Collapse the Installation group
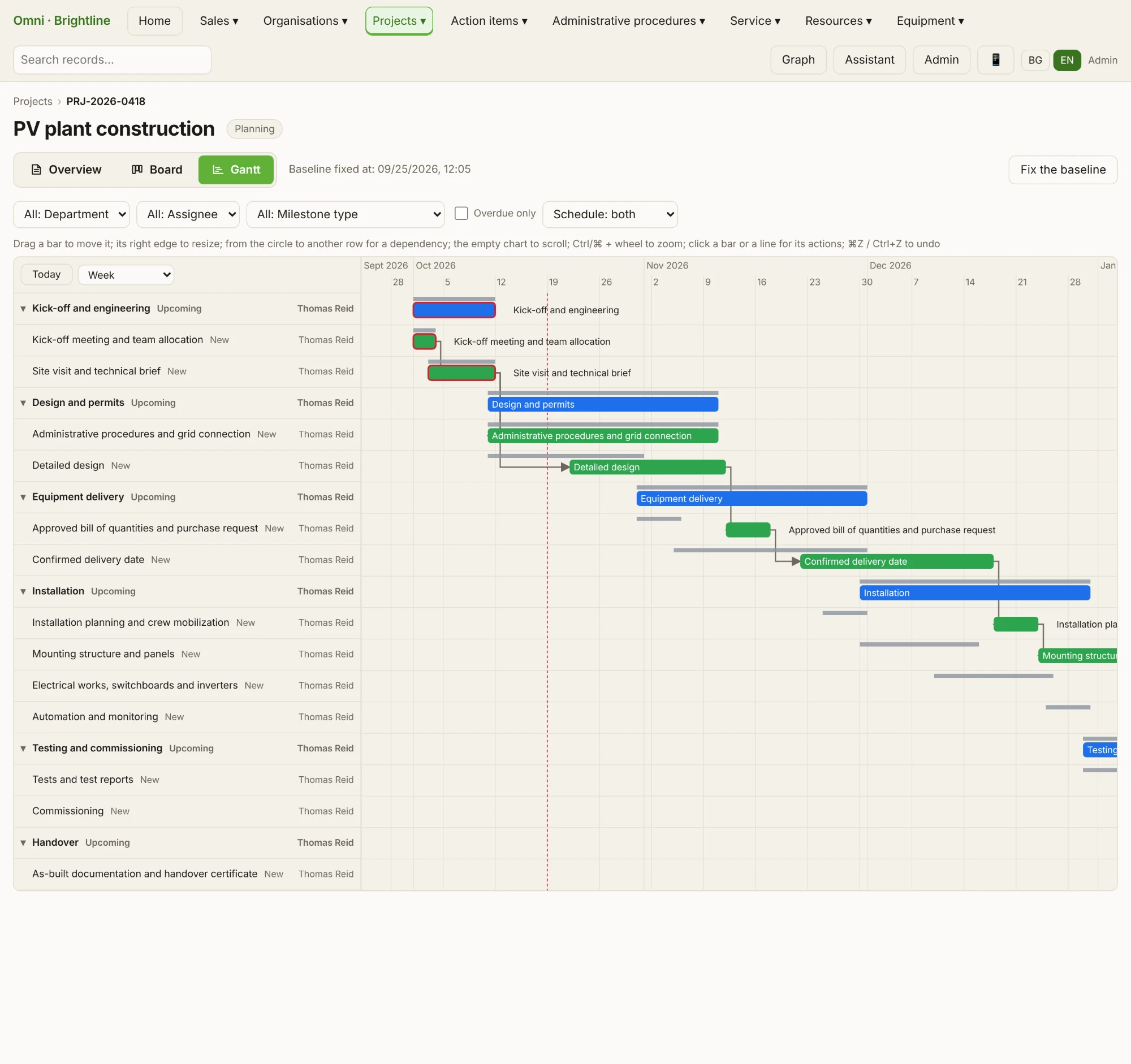Screen dimensions: 1131x1064 tap(23, 591)
